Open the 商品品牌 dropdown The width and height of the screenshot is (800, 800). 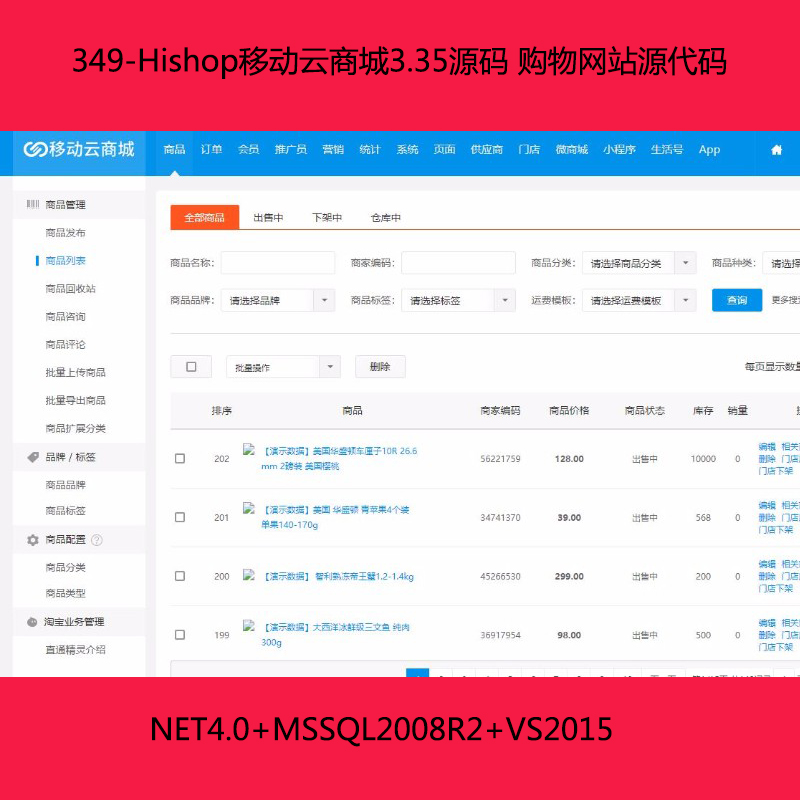point(278,301)
